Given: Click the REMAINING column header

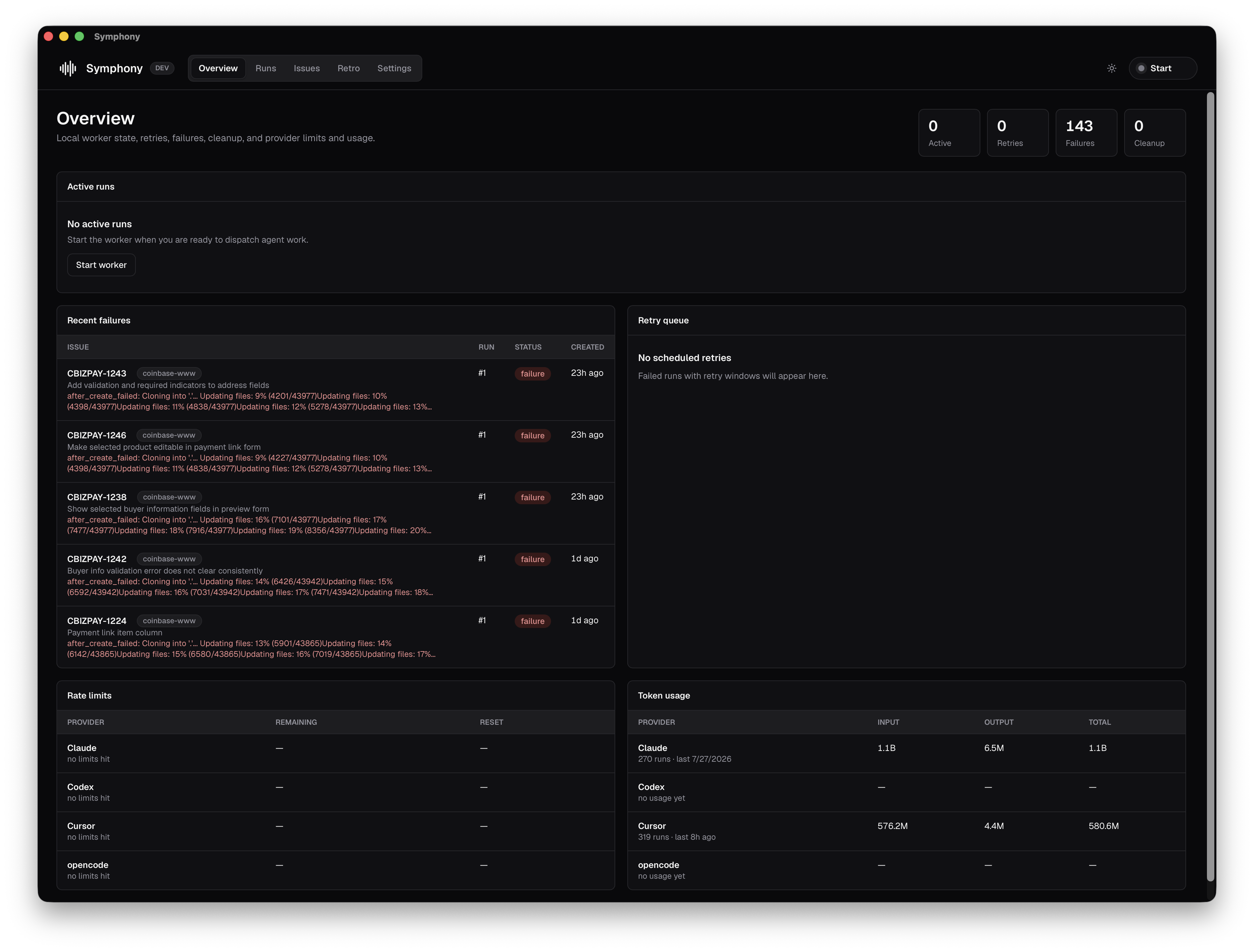Looking at the screenshot, I should tap(296, 722).
